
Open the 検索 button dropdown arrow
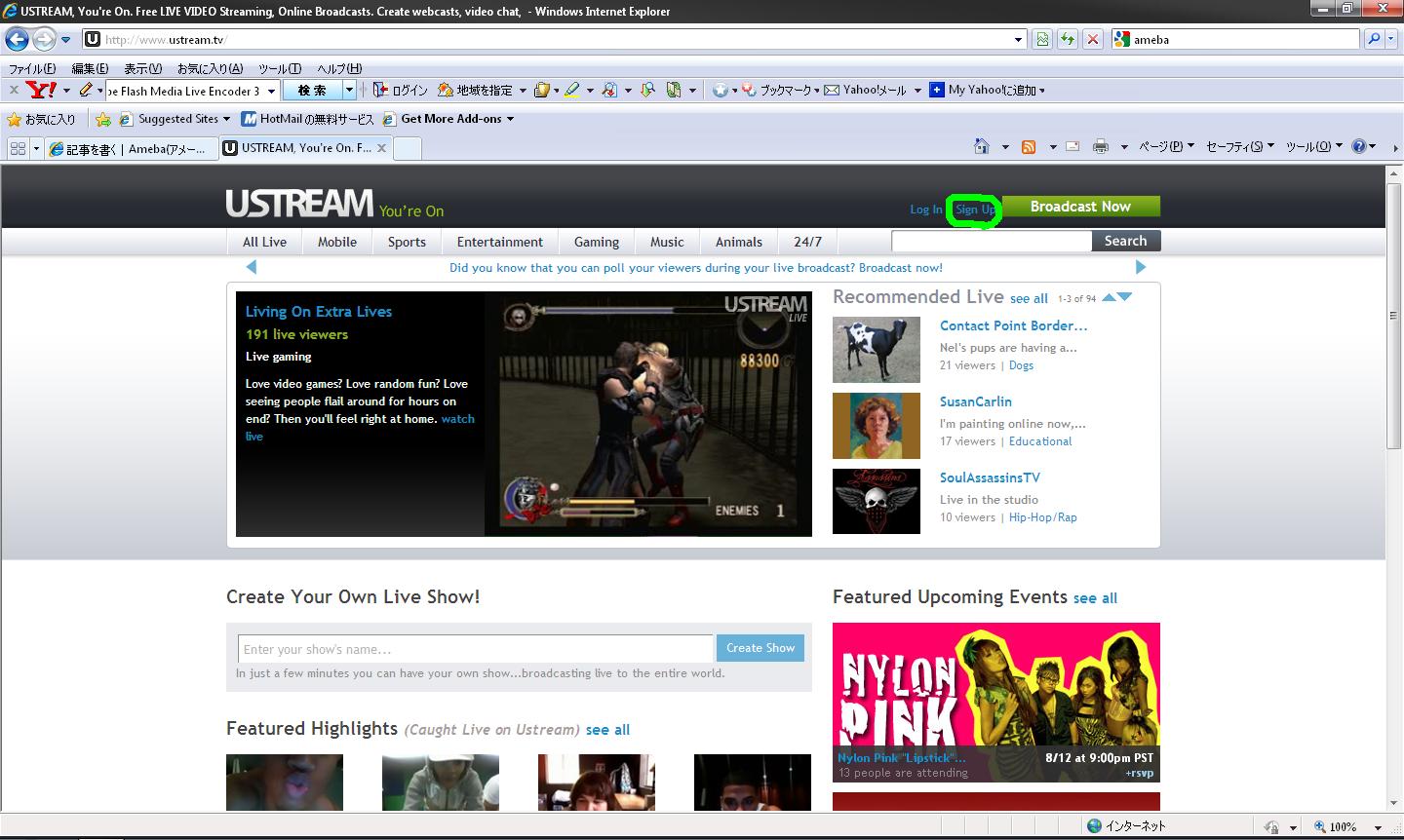(349, 90)
